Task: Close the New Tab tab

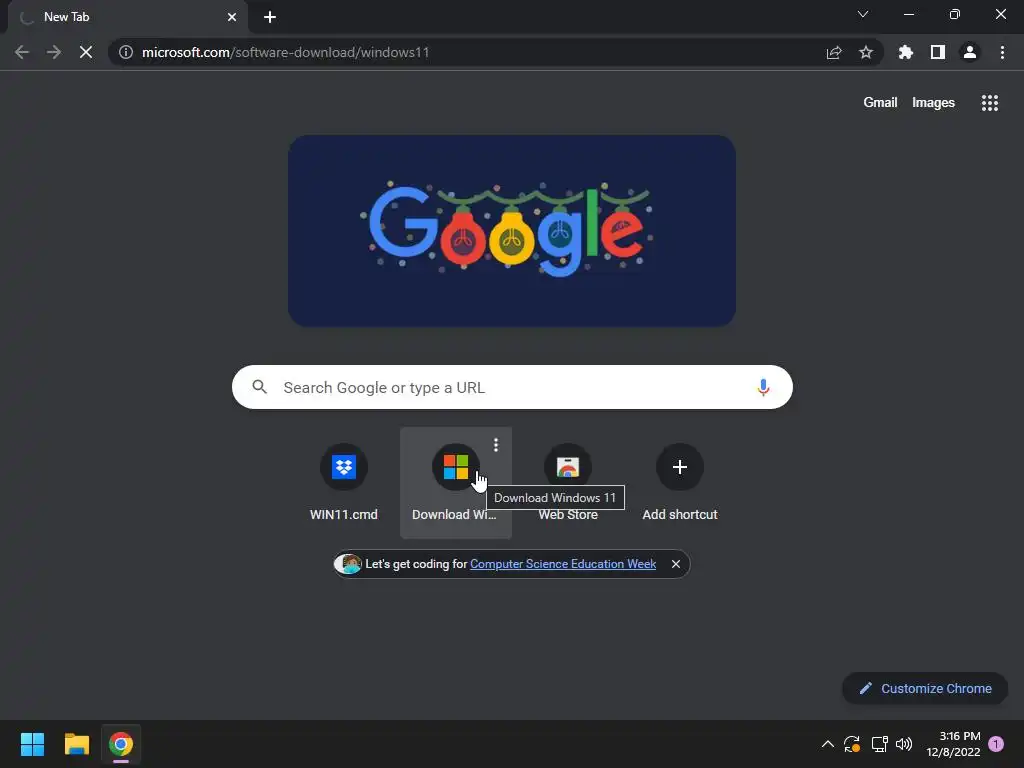Action: click(232, 17)
